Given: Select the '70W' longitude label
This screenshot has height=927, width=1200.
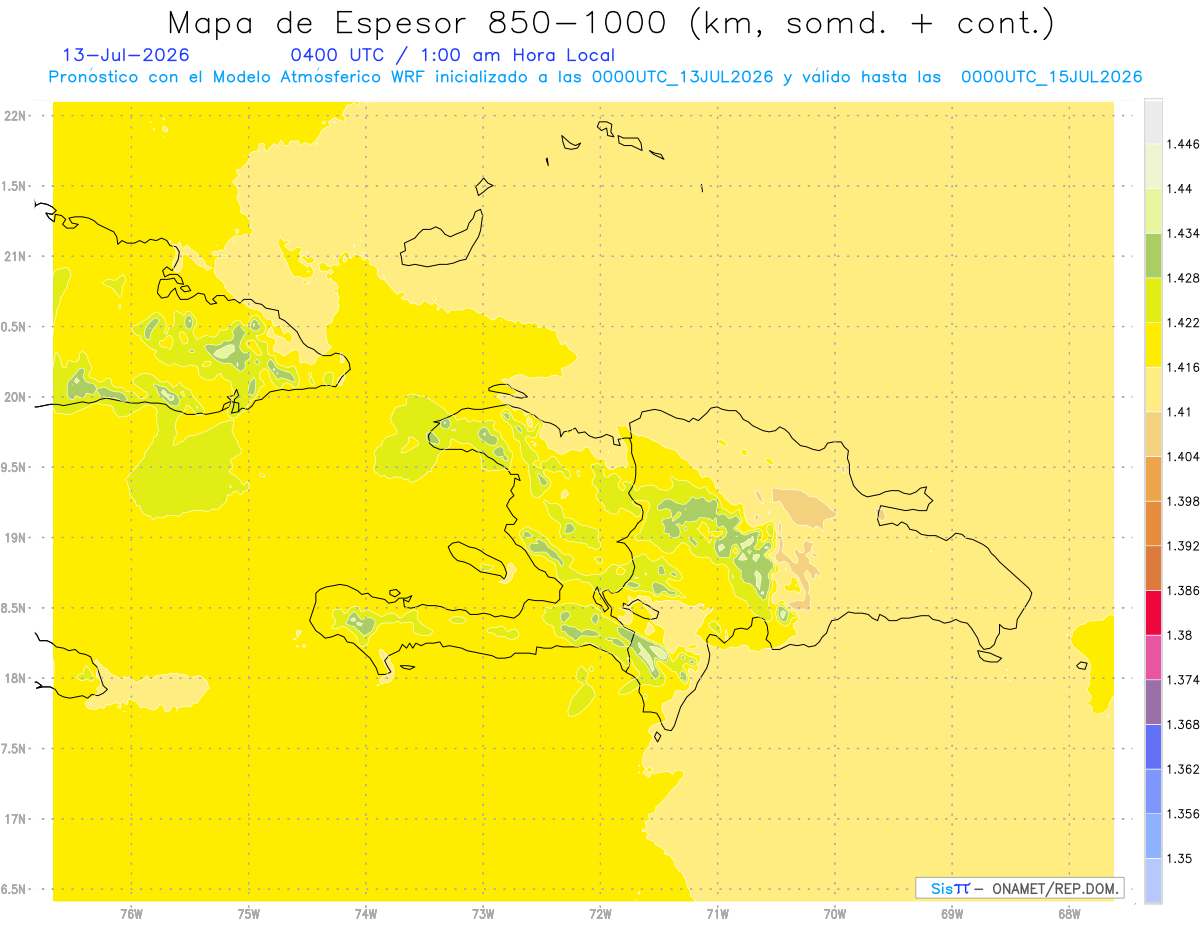Looking at the screenshot, I should point(835,914).
